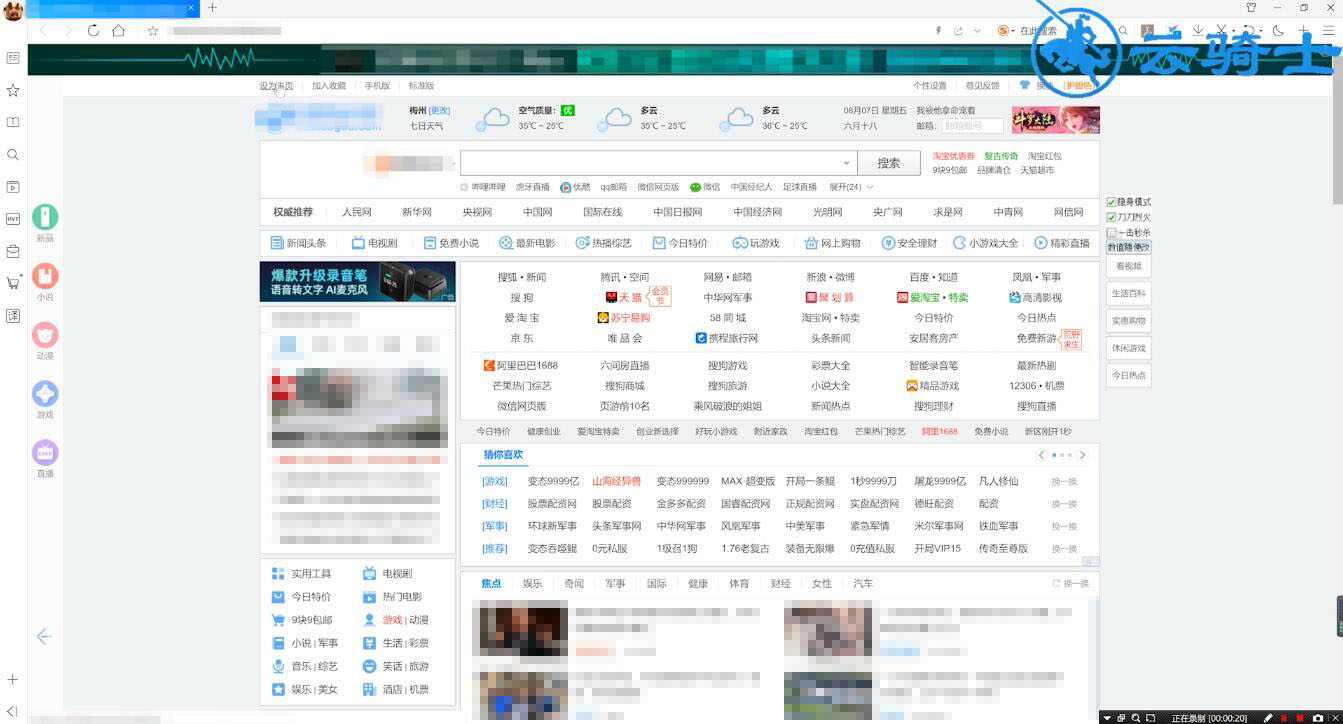
Task: Show next 猜你喜欢 page arrow
Action: [x=1082, y=455]
